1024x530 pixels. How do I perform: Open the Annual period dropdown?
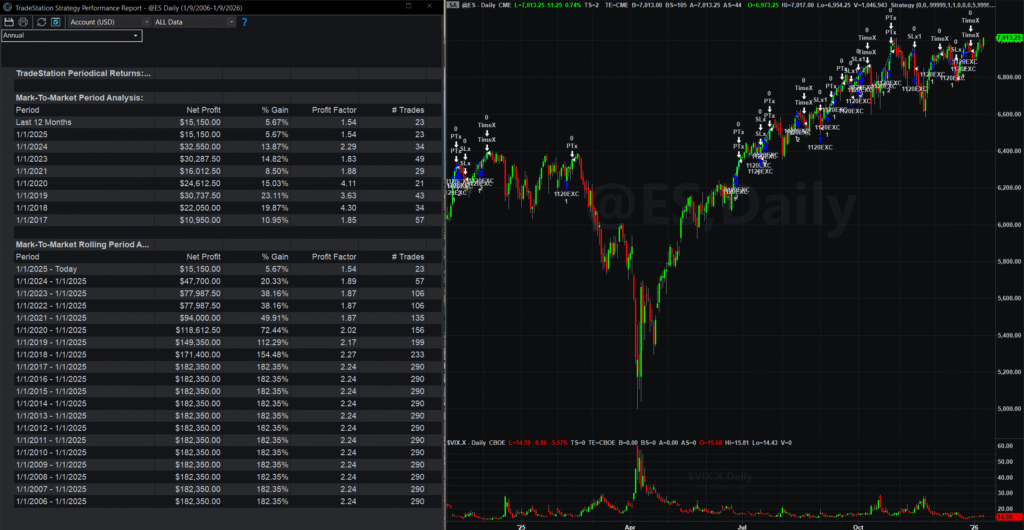[72, 35]
